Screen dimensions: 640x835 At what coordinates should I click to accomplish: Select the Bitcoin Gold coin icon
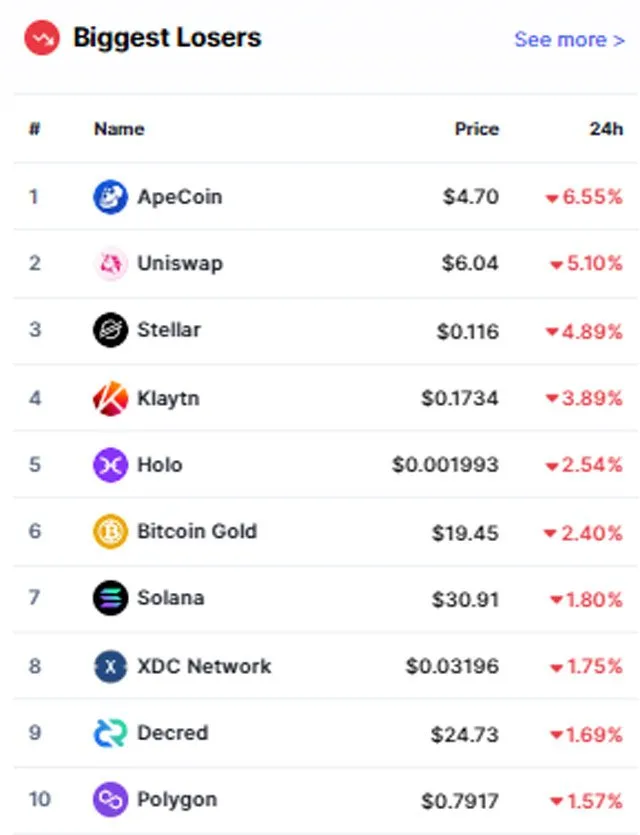click(110, 531)
